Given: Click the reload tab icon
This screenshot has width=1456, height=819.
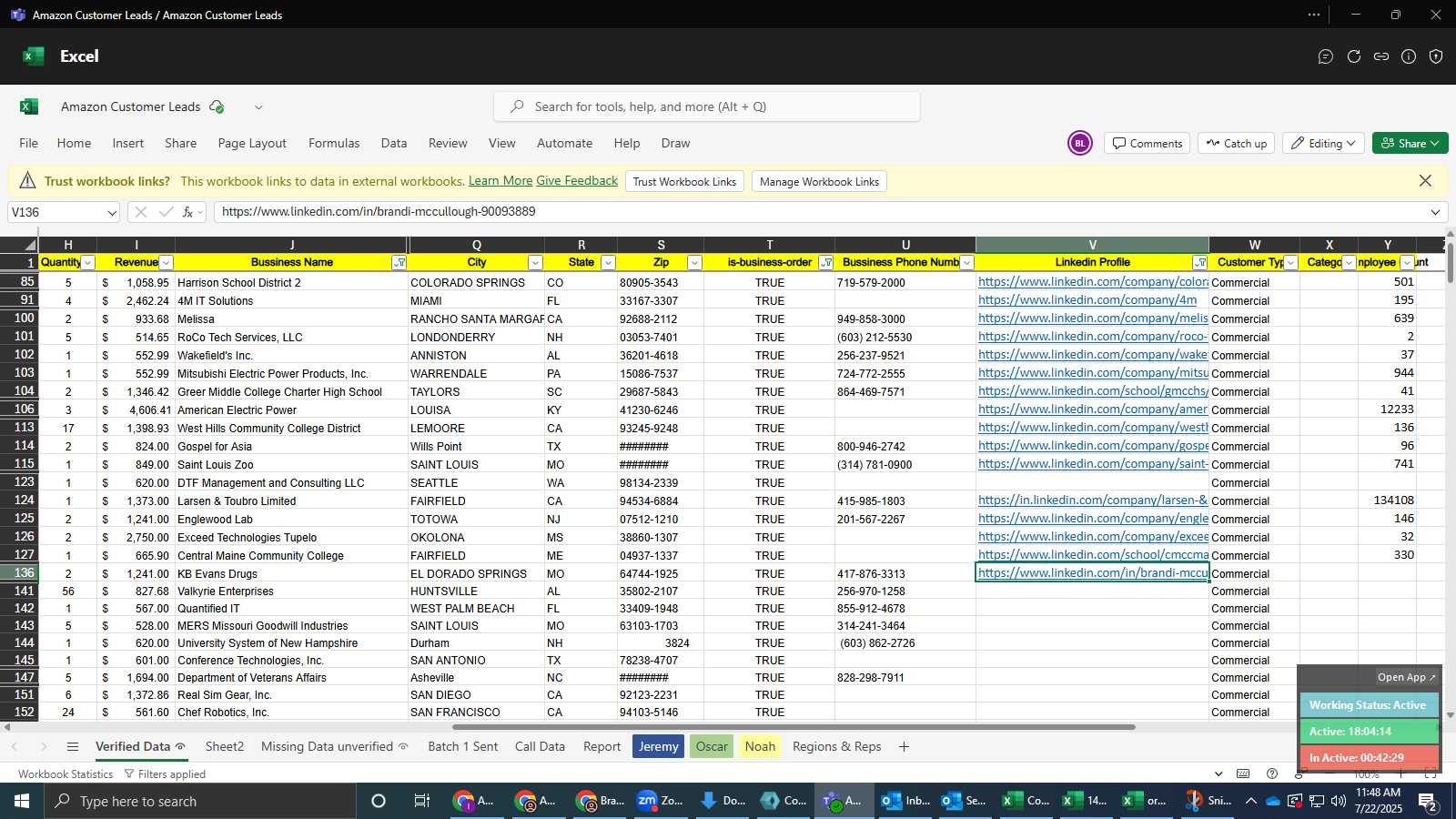Looking at the screenshot, I should coord(1354,56).
